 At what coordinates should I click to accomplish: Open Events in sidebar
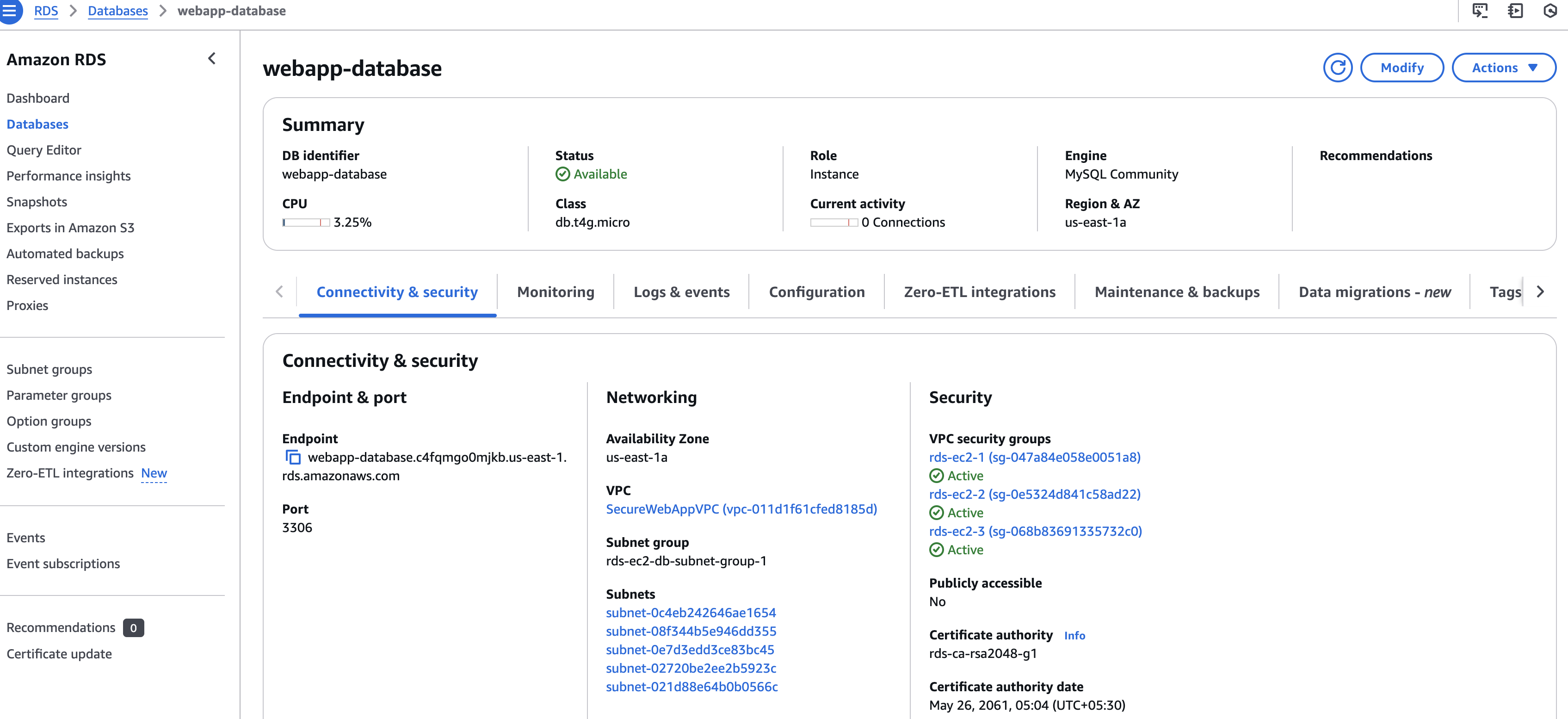pyautogui.click(x=25, y=538)
